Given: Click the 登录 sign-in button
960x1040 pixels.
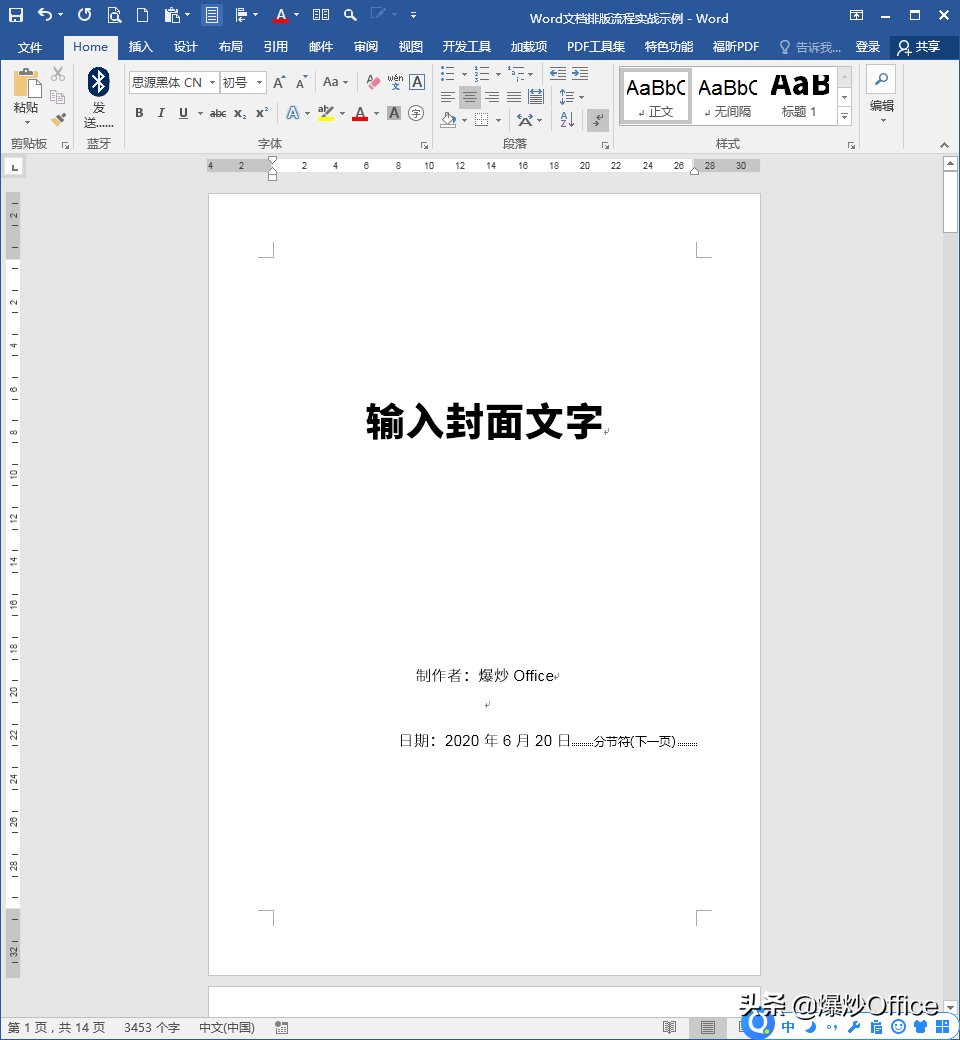Looking at the screenshot, I should pyautogui.click(x=868, y=47).
